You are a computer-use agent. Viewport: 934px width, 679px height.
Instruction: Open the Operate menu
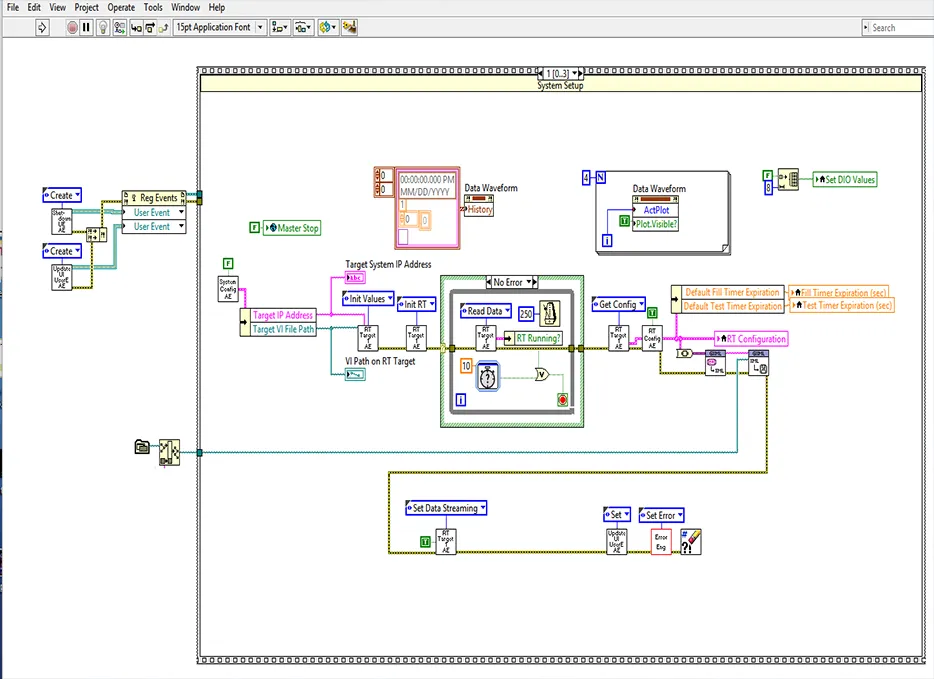[x=121, y=7]
